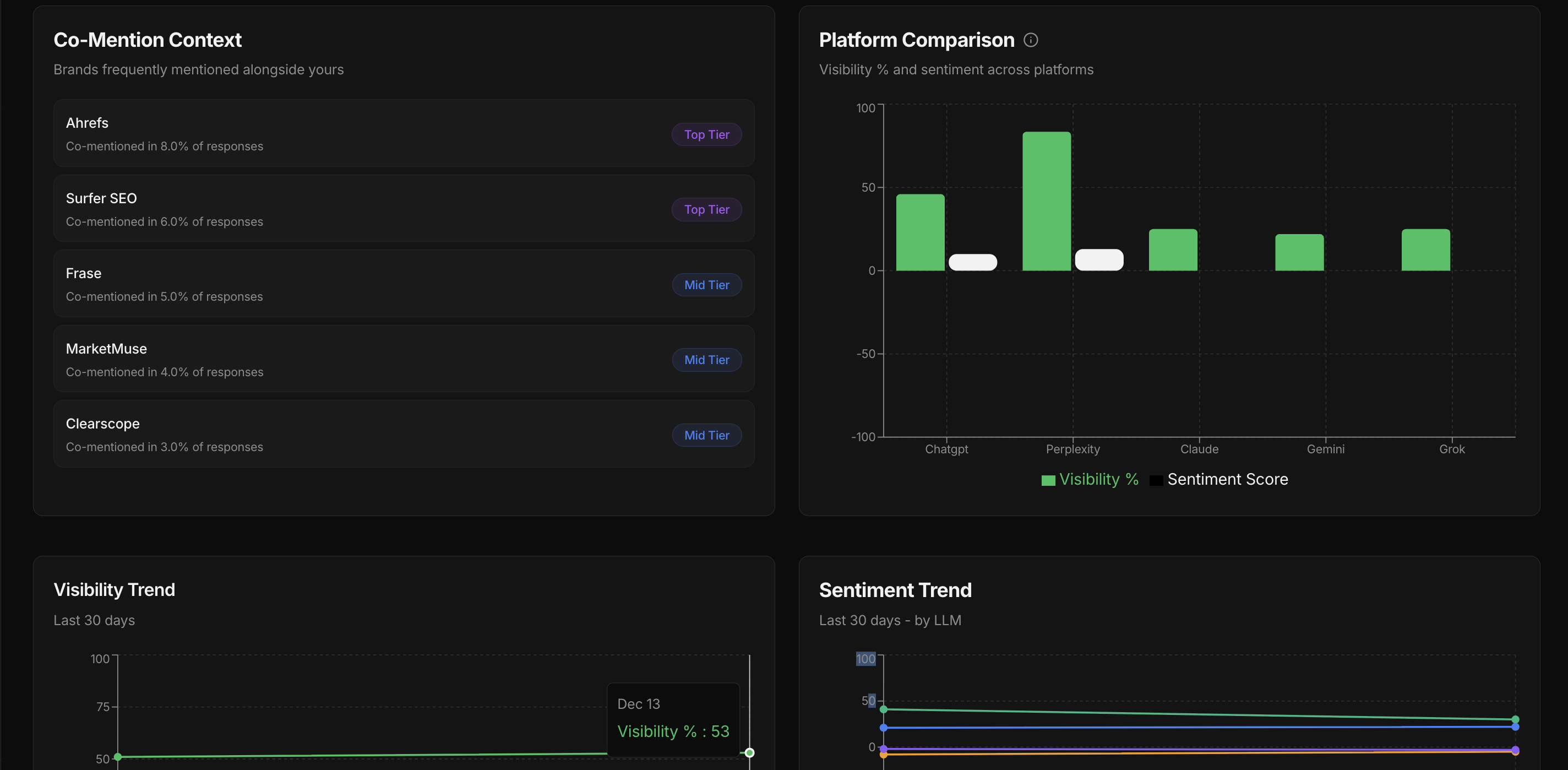Click the Perplexity green visibility bar

click(1047, 201)
